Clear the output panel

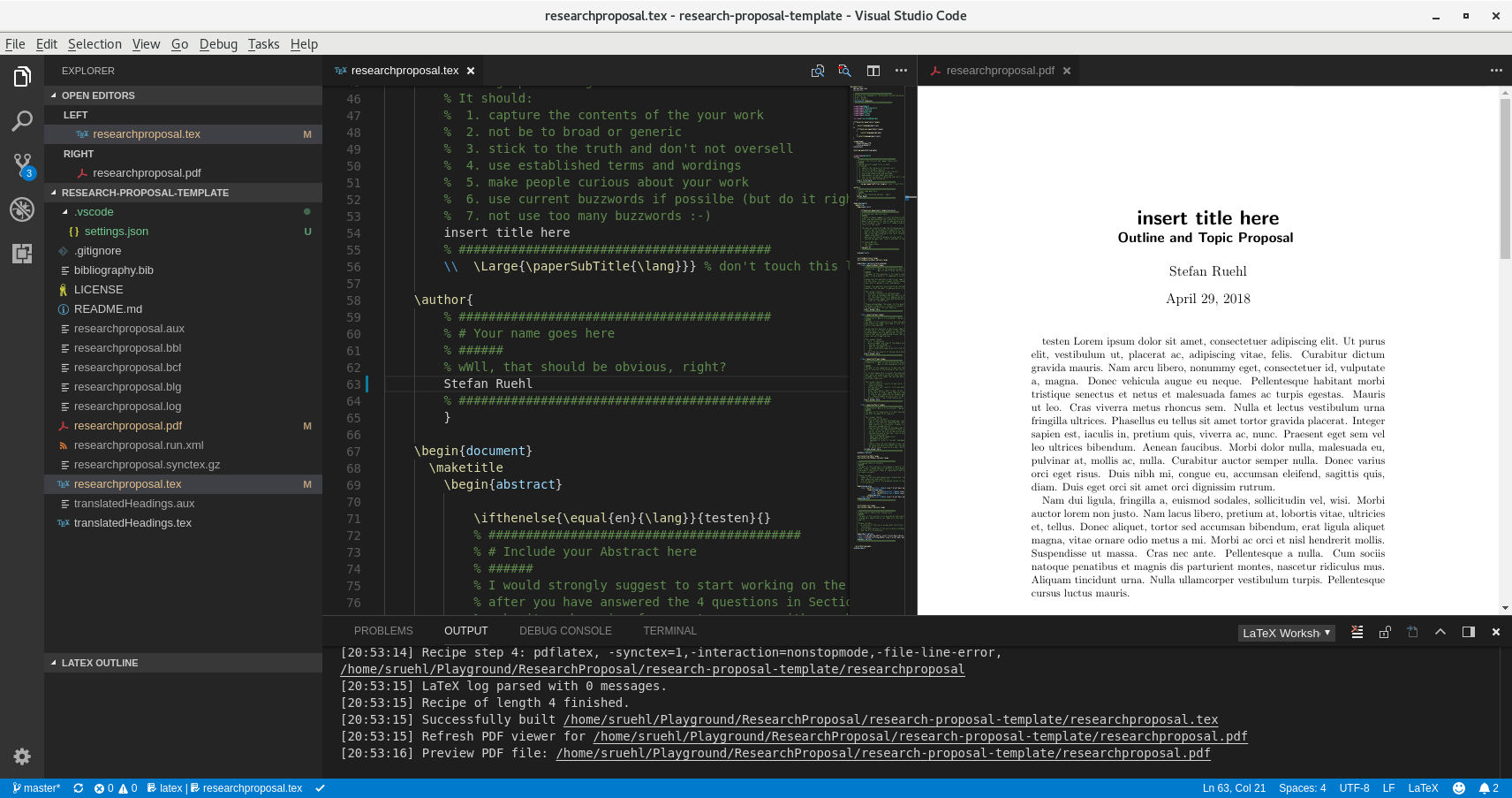click(x=1357, y=632)
